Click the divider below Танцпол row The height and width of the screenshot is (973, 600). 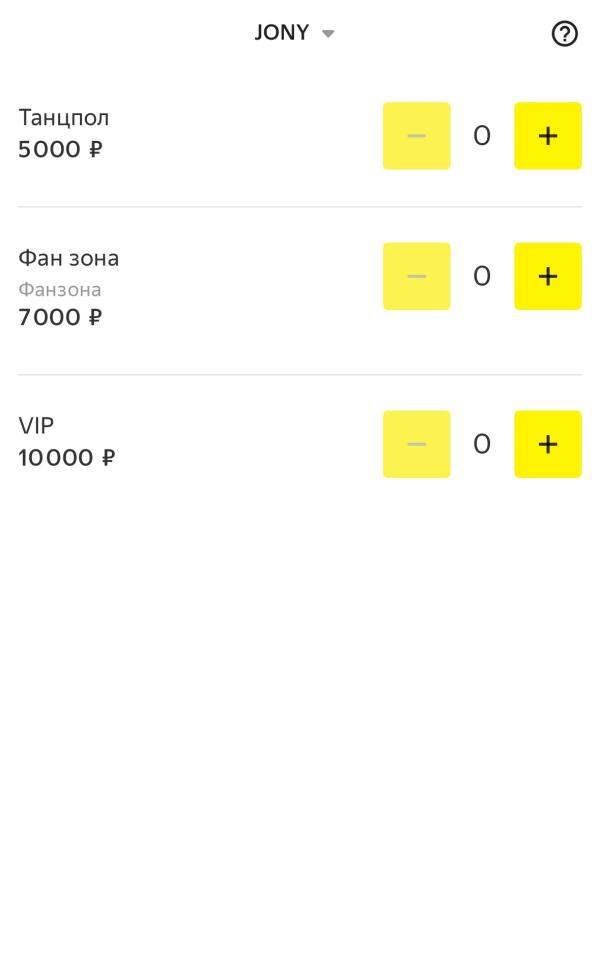coord(300,207)
